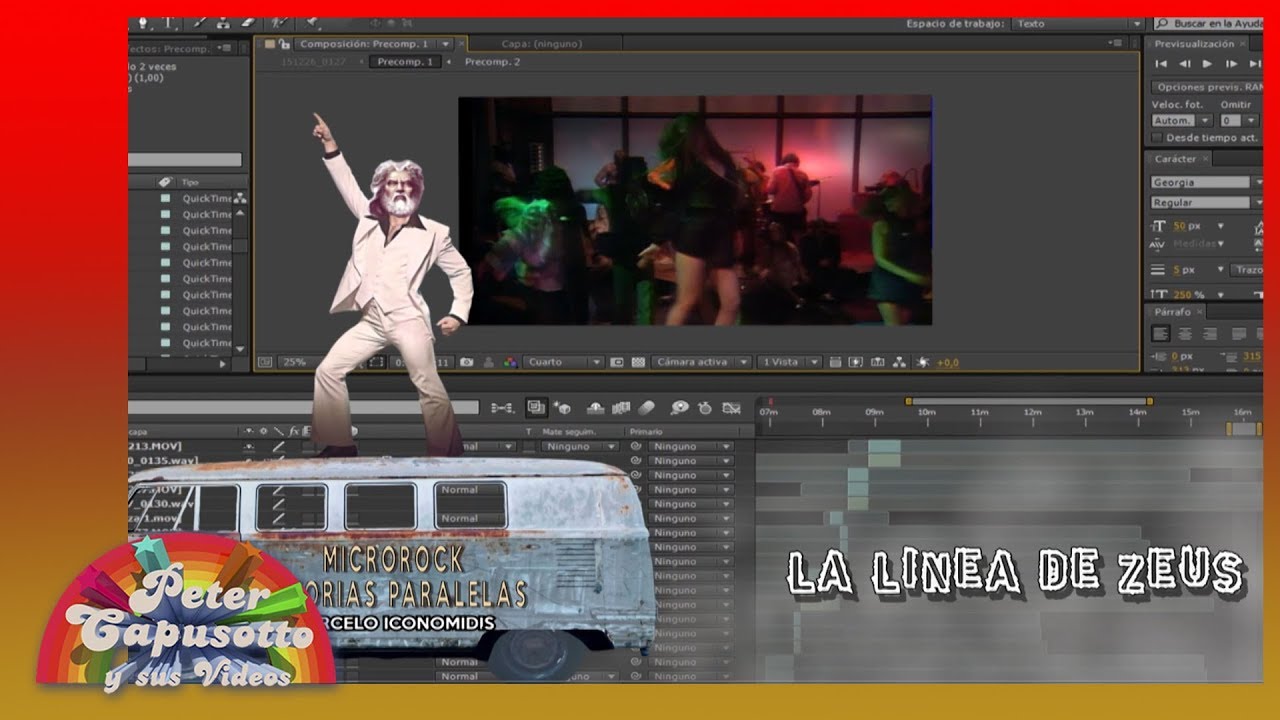The width and height of the screenshot is (1280, 720).
Task: Align paragraph text left
Action: coord(1161,334)
